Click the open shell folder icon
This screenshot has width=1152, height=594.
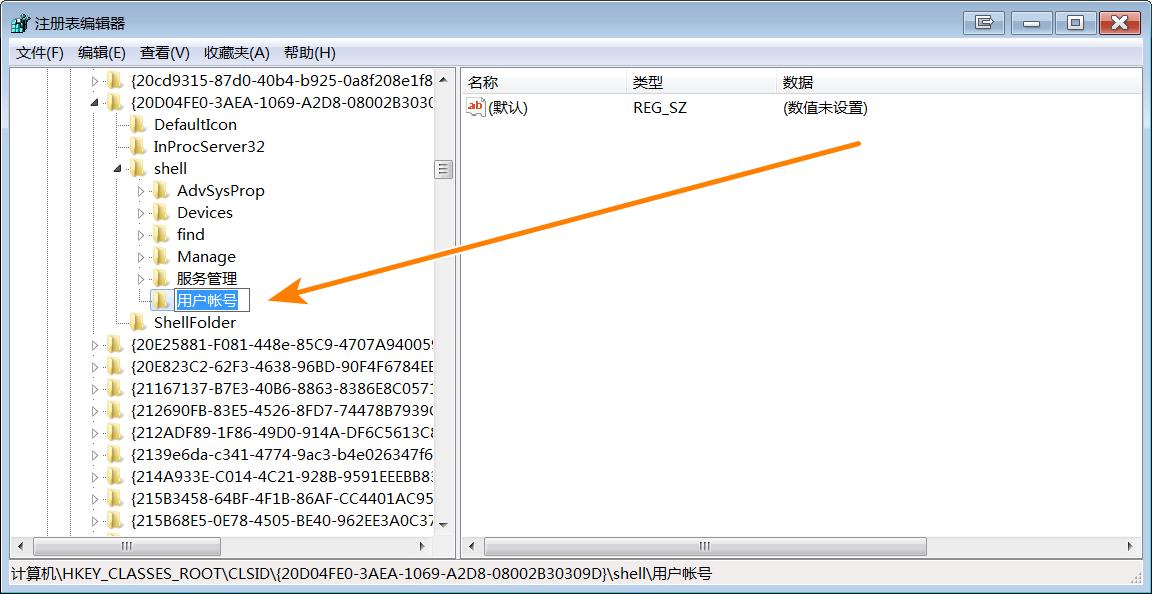pyautogui.click(x=138, y=168)
